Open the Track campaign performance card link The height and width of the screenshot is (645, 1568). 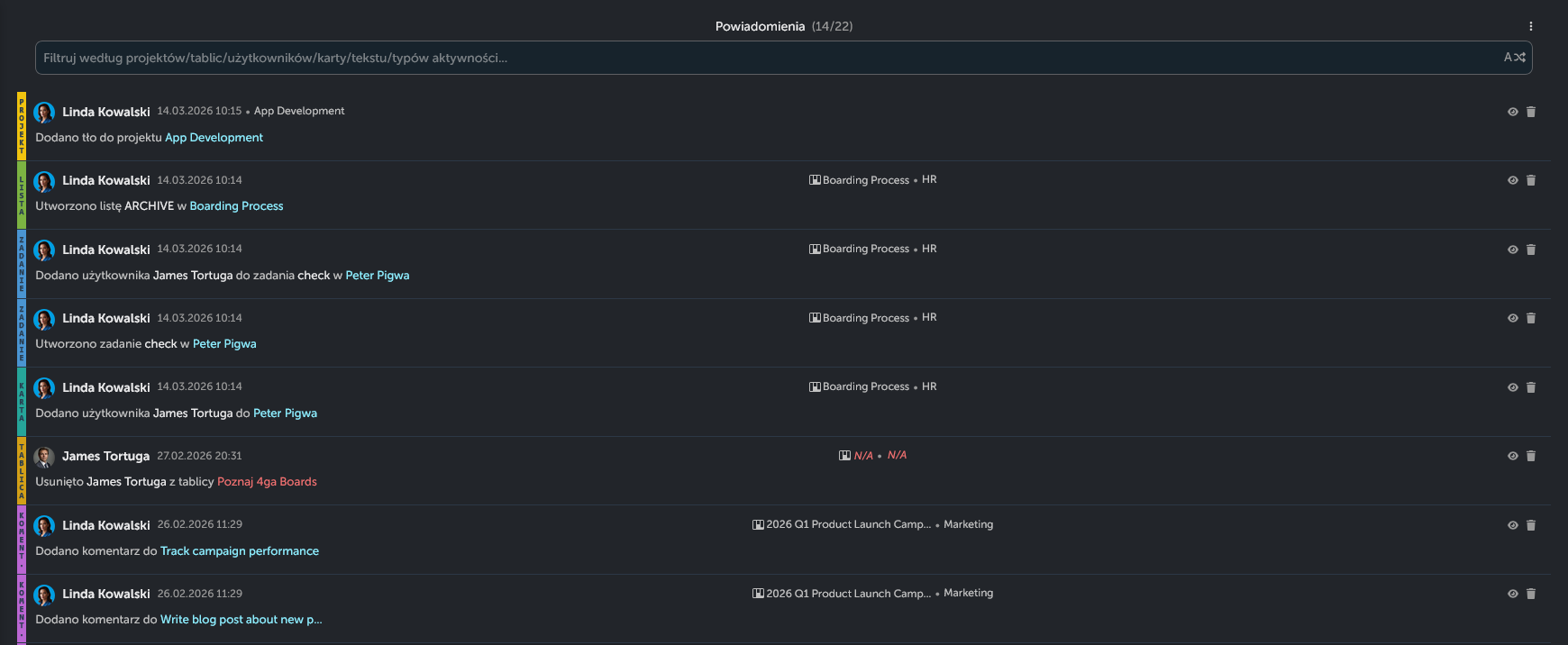coord(239,551)
